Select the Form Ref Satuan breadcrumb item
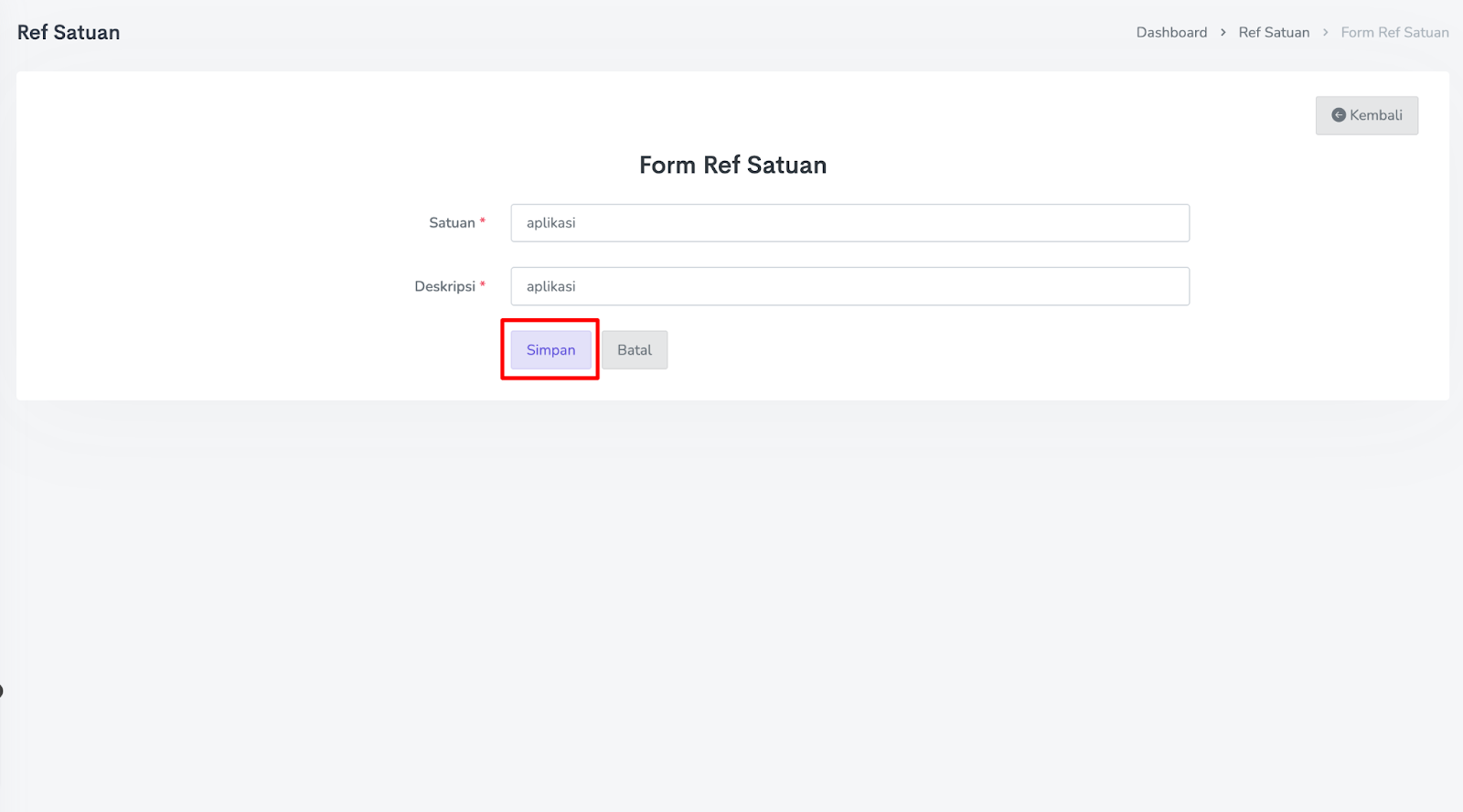This screenshot has width=1463, height=812. coord(1394,33)
